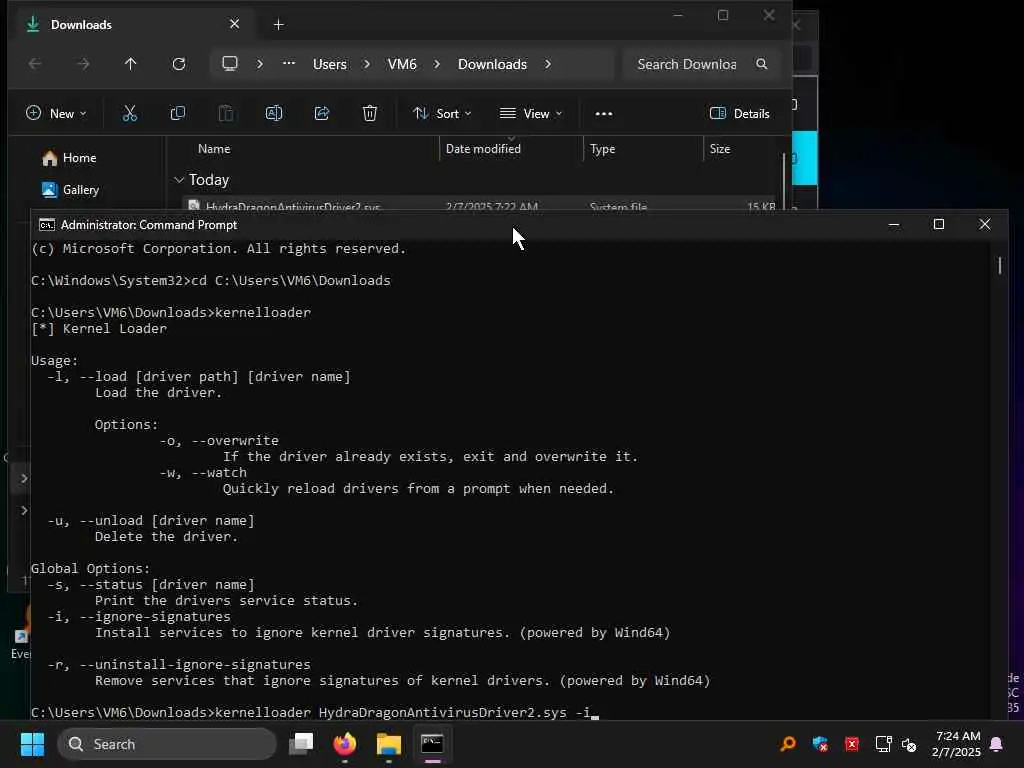Select the HydraDragonAntivirusDriver2.sys file row

point(480,205)
